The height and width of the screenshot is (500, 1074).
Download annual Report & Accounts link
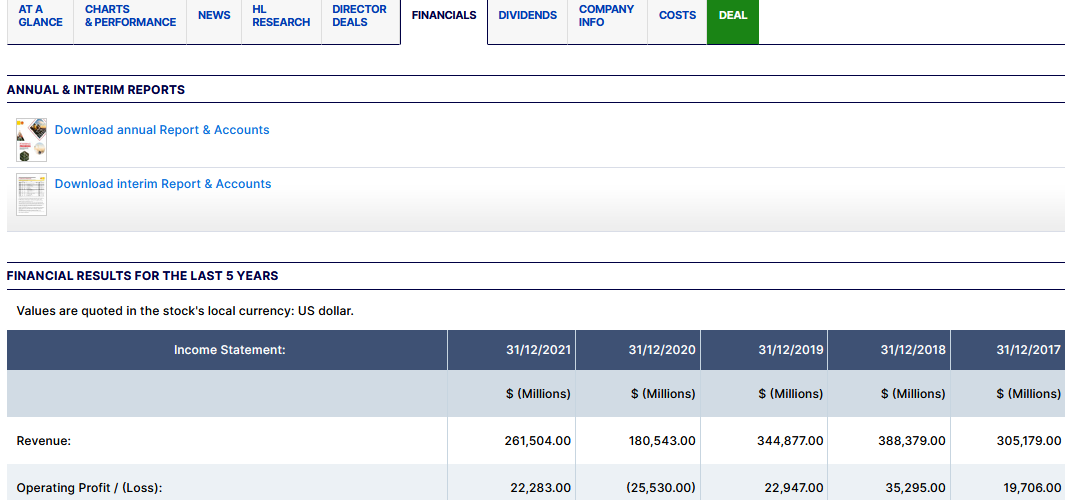point(162,130)
